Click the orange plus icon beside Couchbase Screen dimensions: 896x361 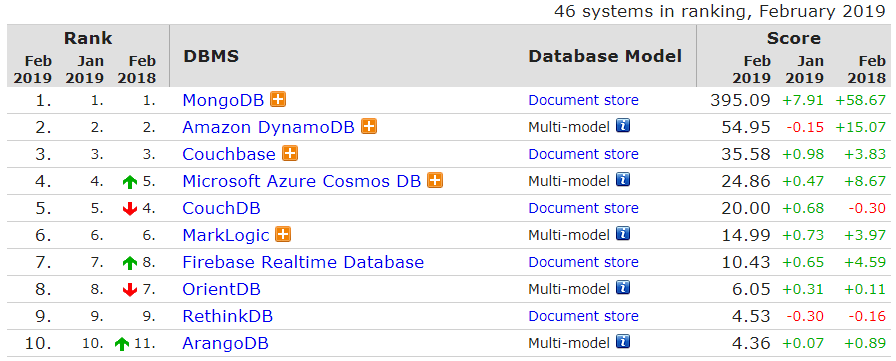coord(290,153)
